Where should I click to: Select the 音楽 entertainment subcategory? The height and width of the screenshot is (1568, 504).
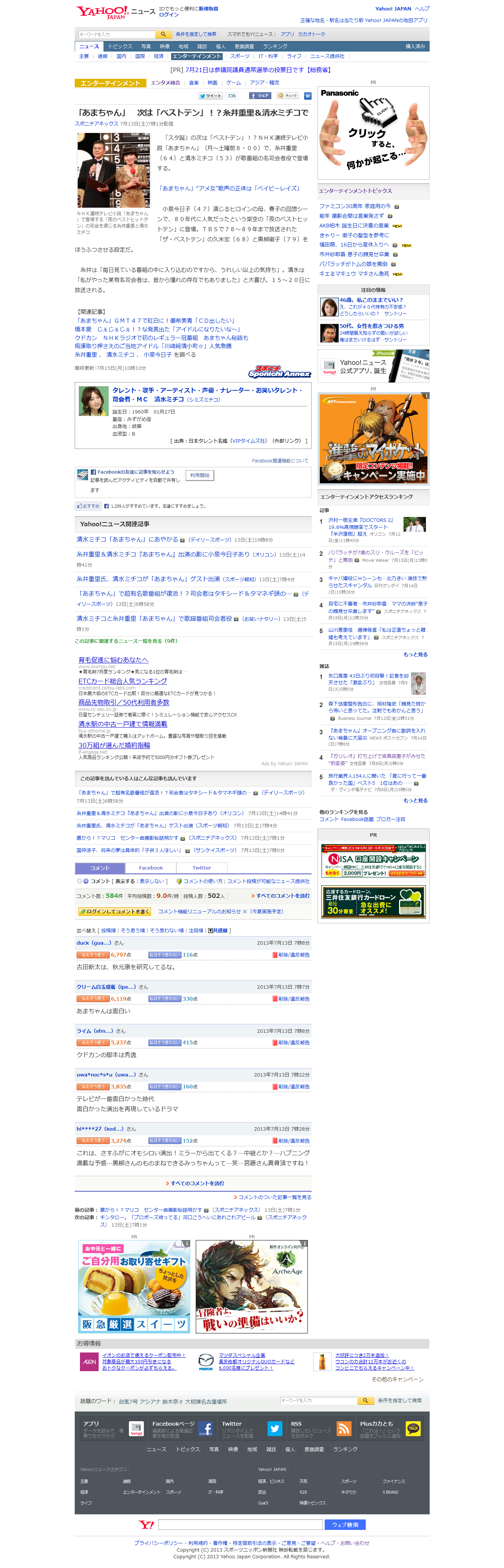[x=194, y=83]
